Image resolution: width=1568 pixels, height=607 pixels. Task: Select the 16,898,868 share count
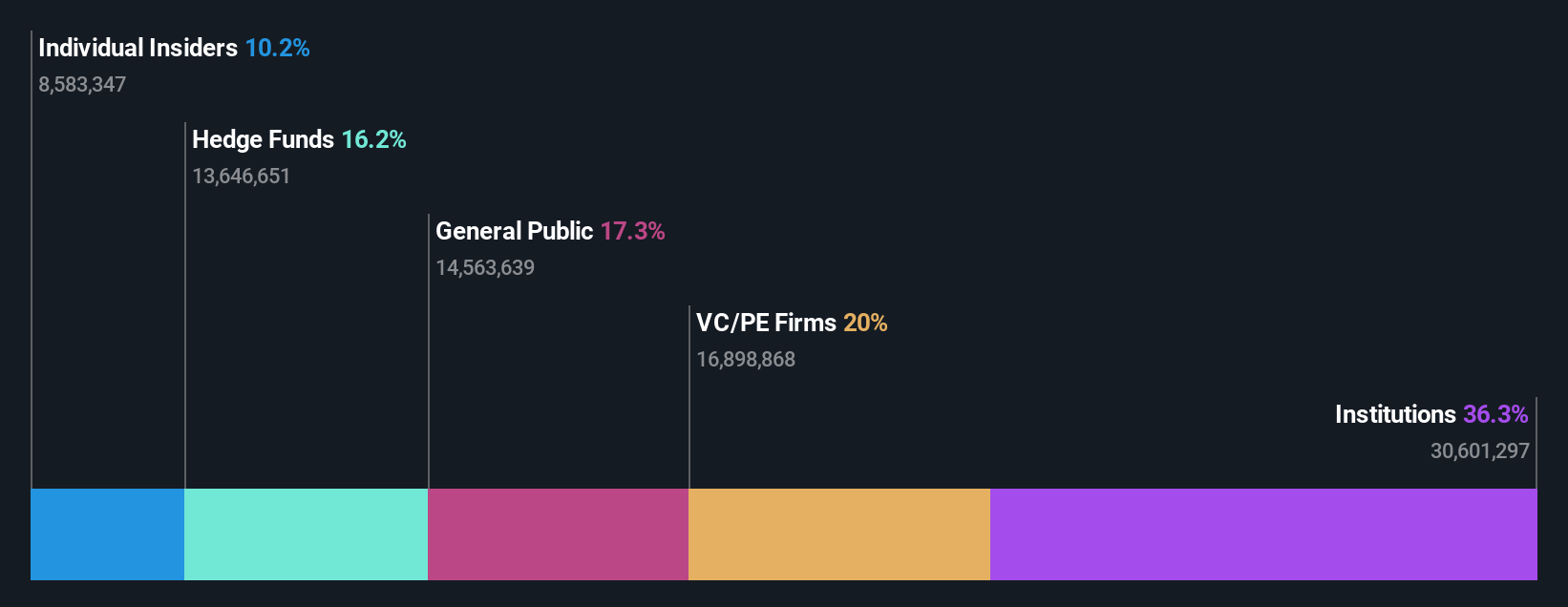[x=746, y=360]
